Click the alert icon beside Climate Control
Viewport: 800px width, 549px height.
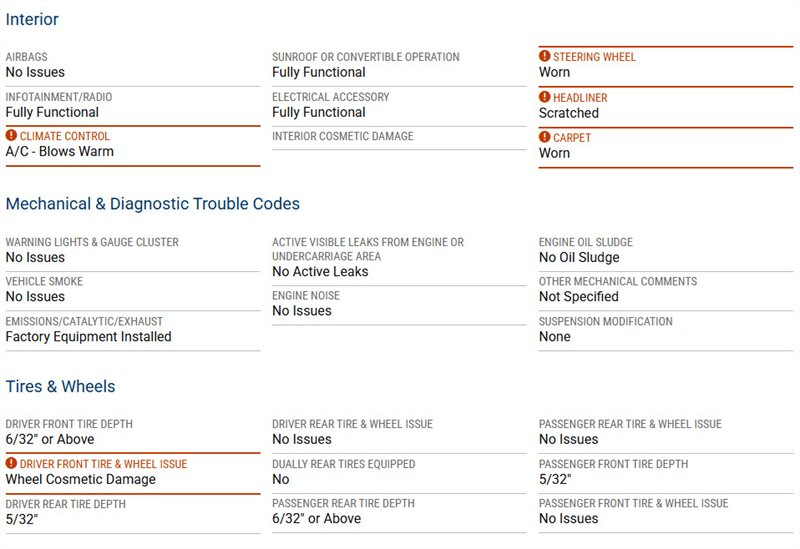[11, 136]
